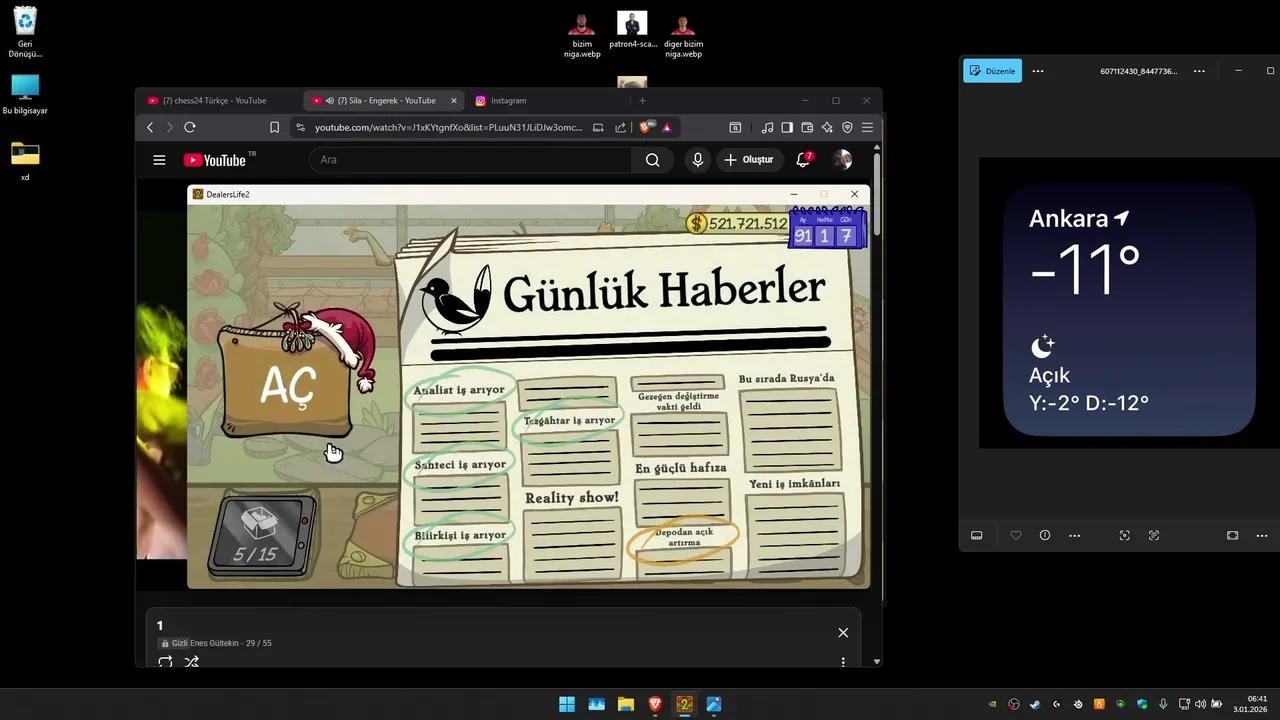This screenshot has width=1280, height=720.
Task: Toggle the Photos filmstrip icon
Action: pos(977,536)
